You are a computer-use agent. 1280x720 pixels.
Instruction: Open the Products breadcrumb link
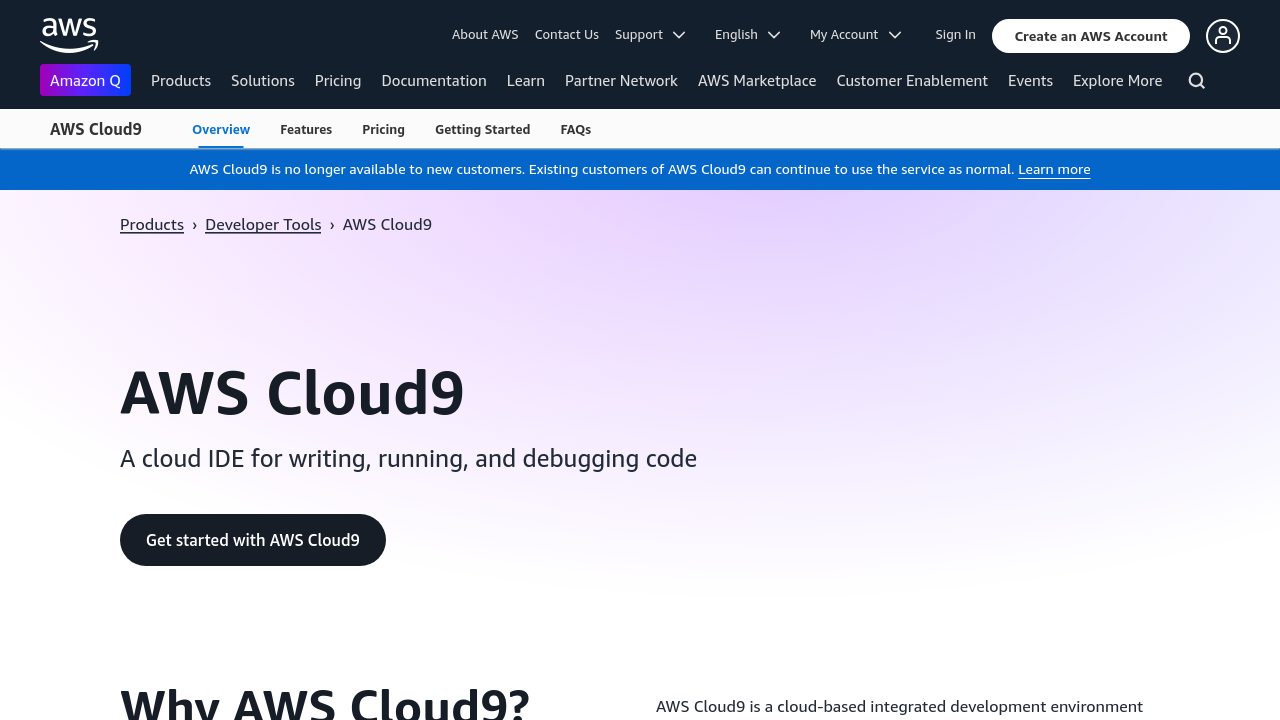click(152, 224)
